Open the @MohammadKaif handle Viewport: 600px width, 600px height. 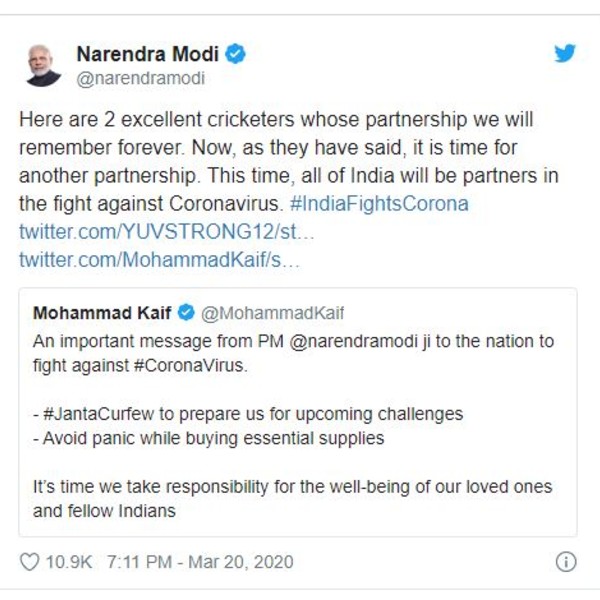click(x=273, y=312)
